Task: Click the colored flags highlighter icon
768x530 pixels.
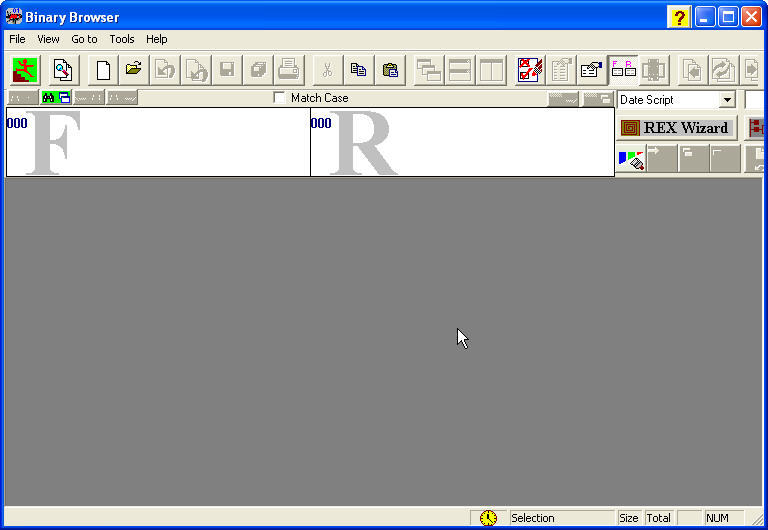Action: pyautogui.click(x=631, y=159)
